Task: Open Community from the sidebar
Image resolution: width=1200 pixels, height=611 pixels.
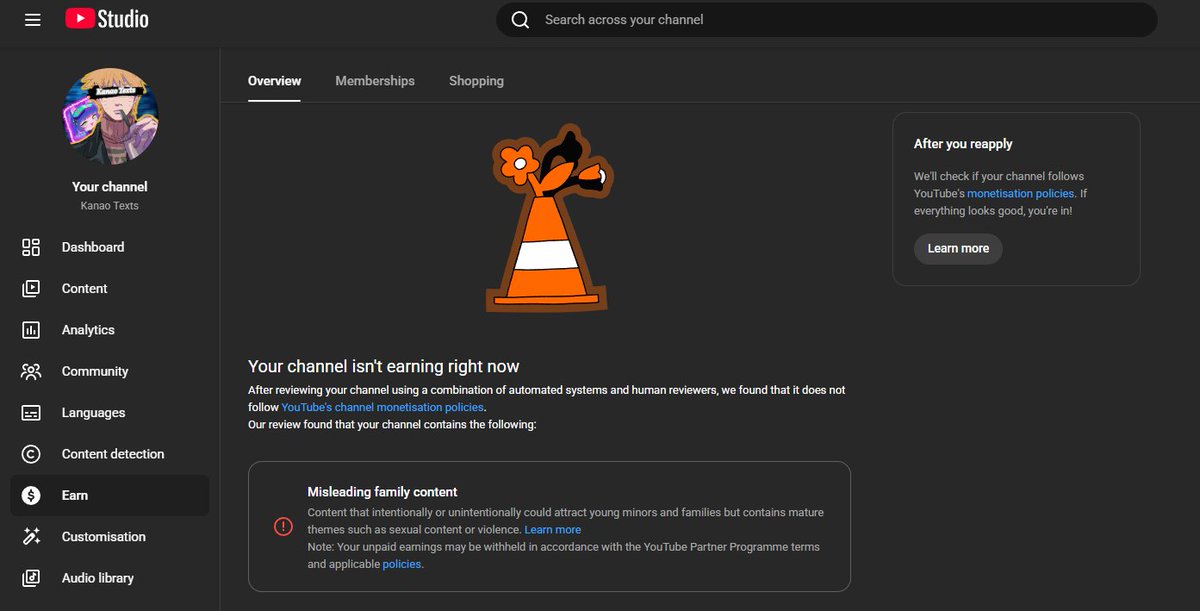Action: 110,371
